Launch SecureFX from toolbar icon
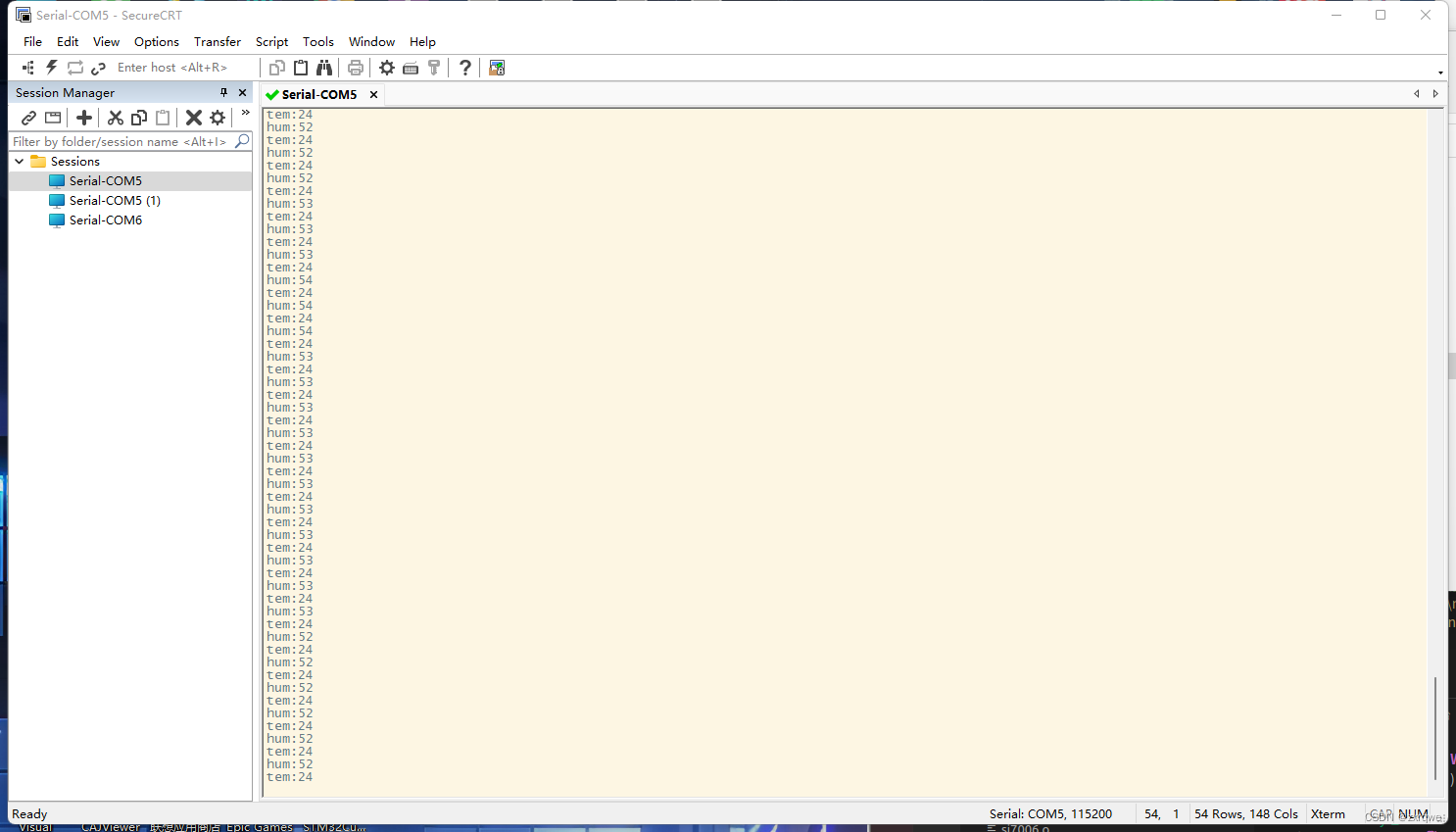Viewport: 1456px width, 832px height. [497, 68]
